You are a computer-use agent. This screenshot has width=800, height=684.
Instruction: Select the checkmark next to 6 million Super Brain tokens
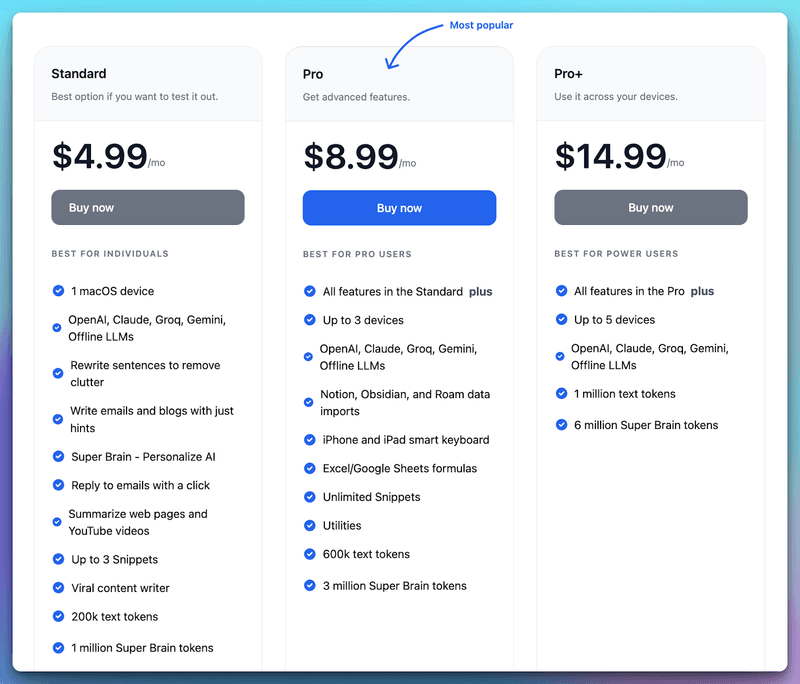tap(560, 425)
